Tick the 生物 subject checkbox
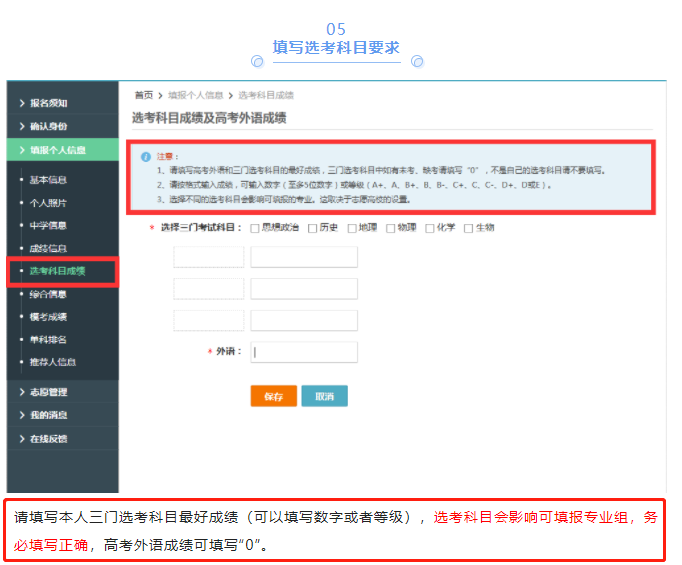Viewport: 682px width, 565px height. 469,228
